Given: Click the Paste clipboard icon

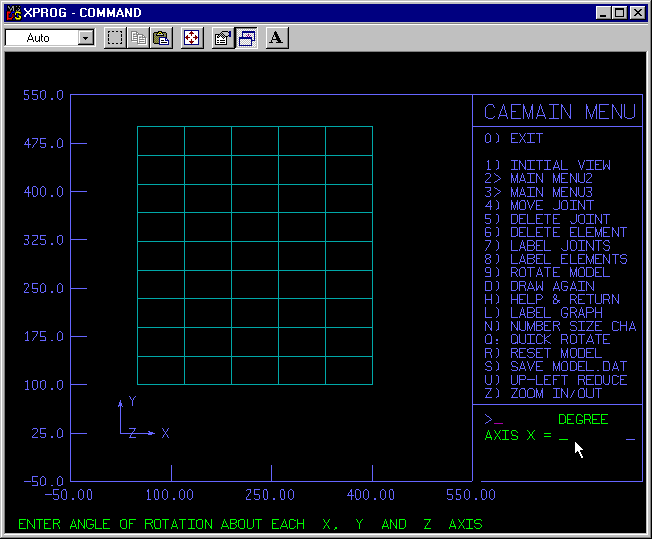Looking at the screenshot, I should point(160,38).
